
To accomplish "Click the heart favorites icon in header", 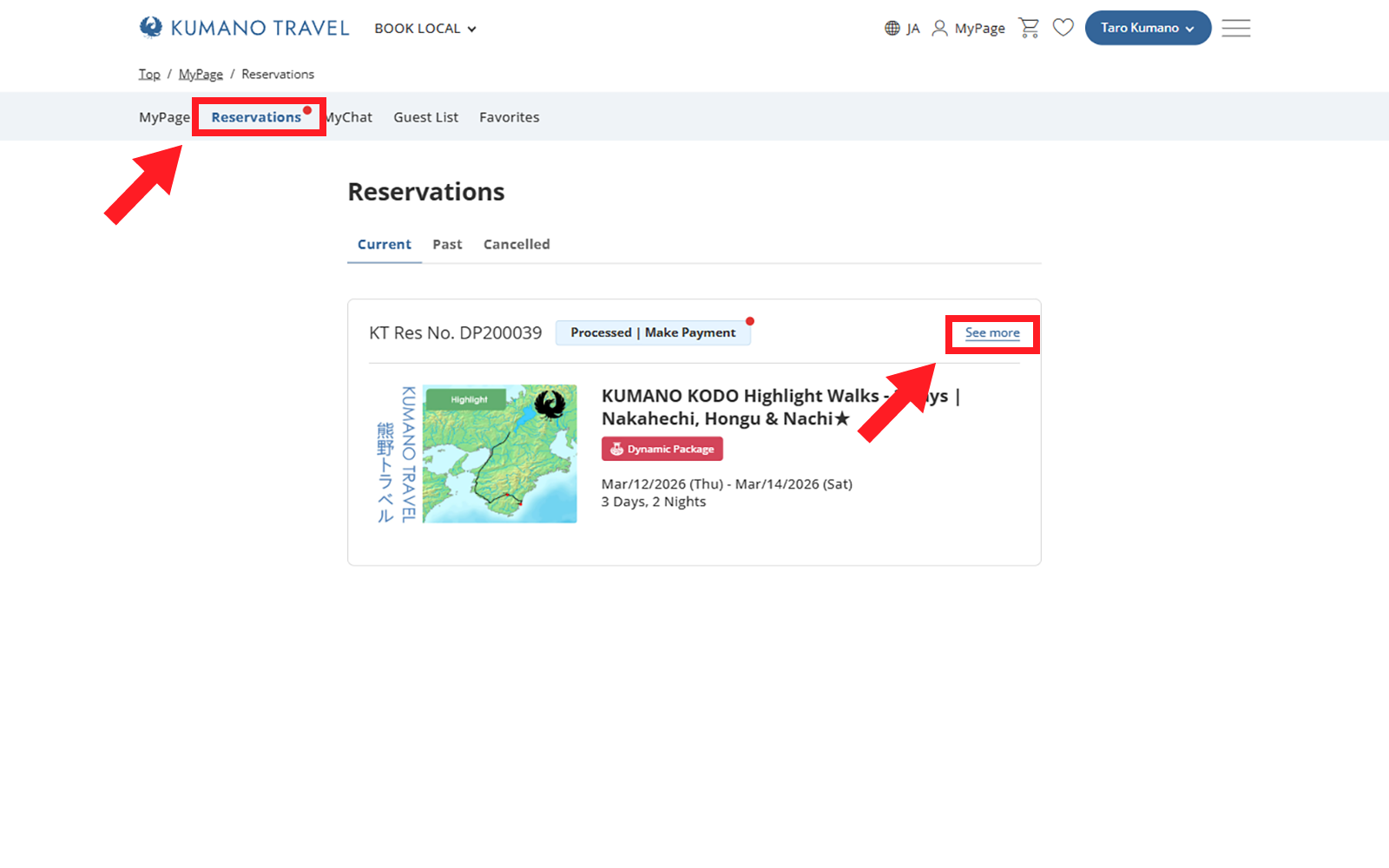I will (1063, 28).
